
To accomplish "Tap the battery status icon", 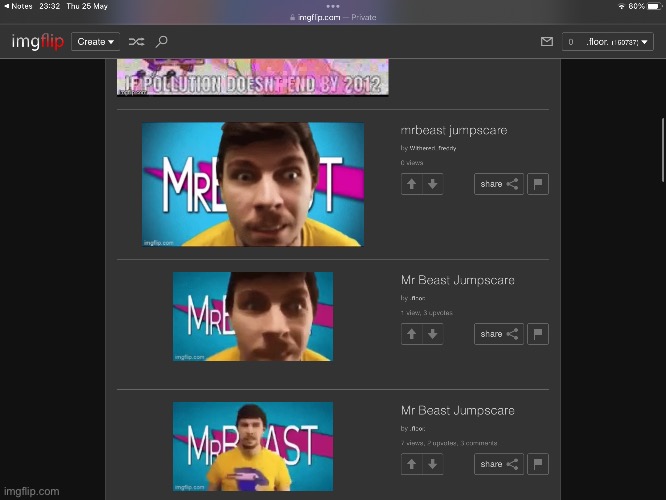I will coord(655,6).
